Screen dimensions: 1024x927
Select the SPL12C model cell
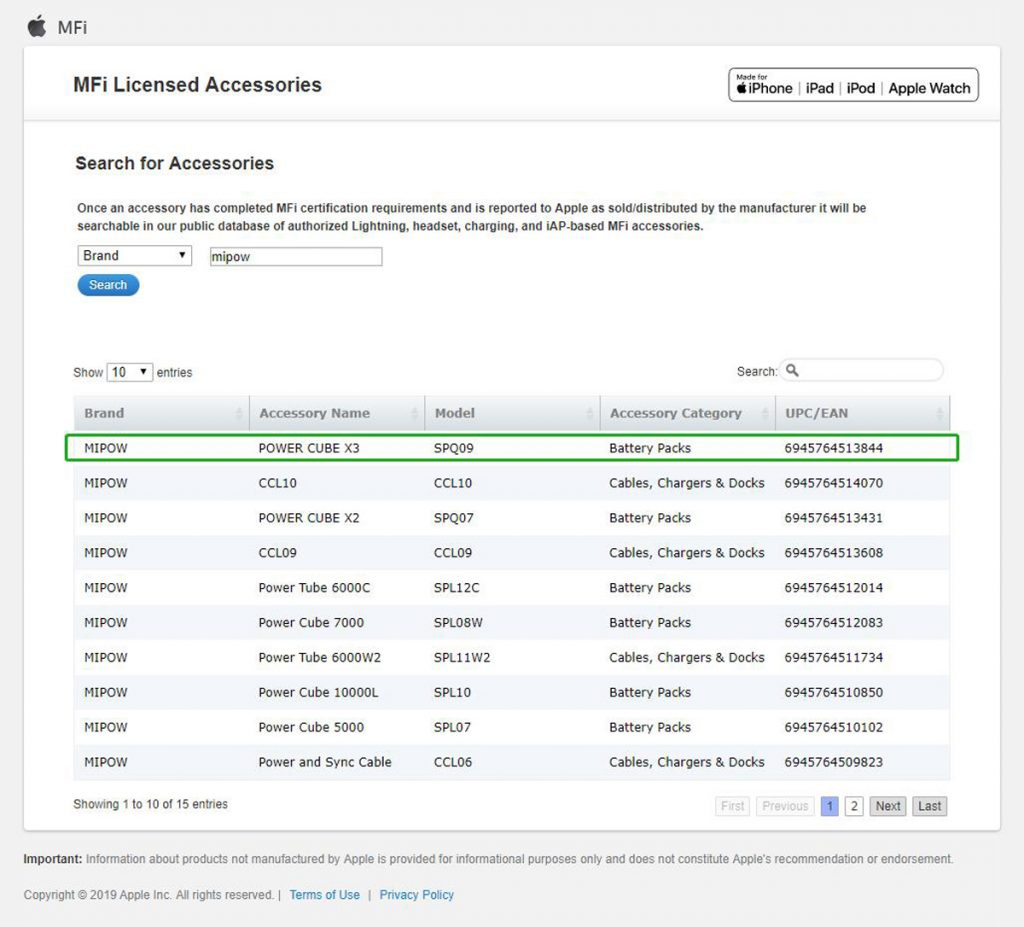coord(456,588)
